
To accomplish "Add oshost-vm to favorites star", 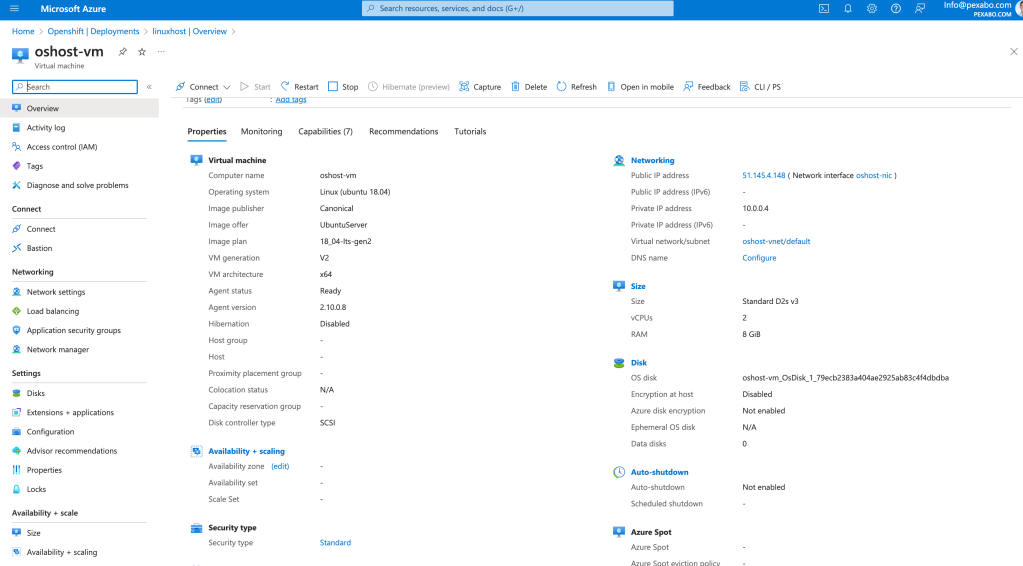I will point(142,52).
